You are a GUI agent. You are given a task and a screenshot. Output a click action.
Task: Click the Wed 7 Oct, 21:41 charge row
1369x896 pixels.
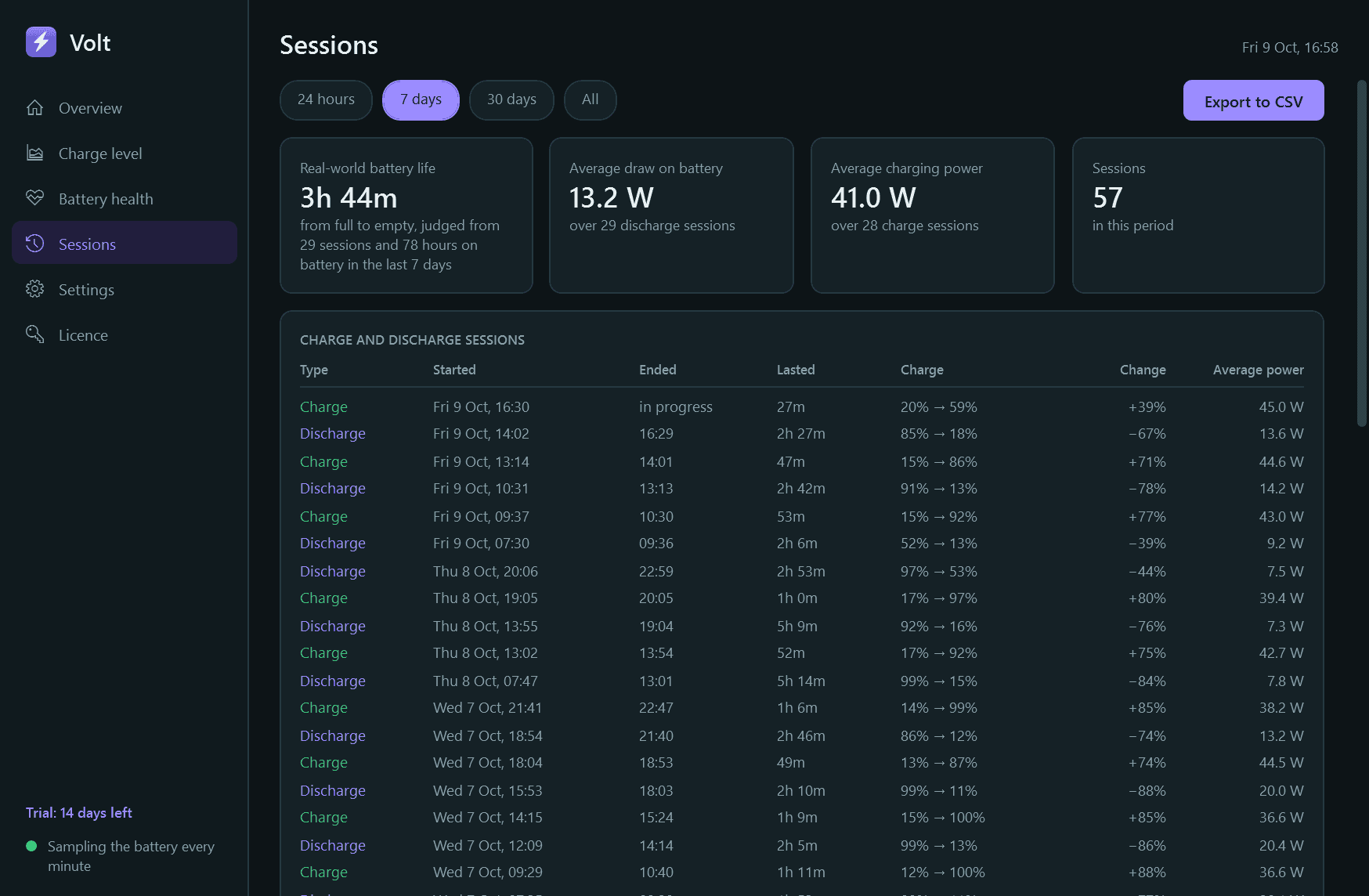(802, 708)
